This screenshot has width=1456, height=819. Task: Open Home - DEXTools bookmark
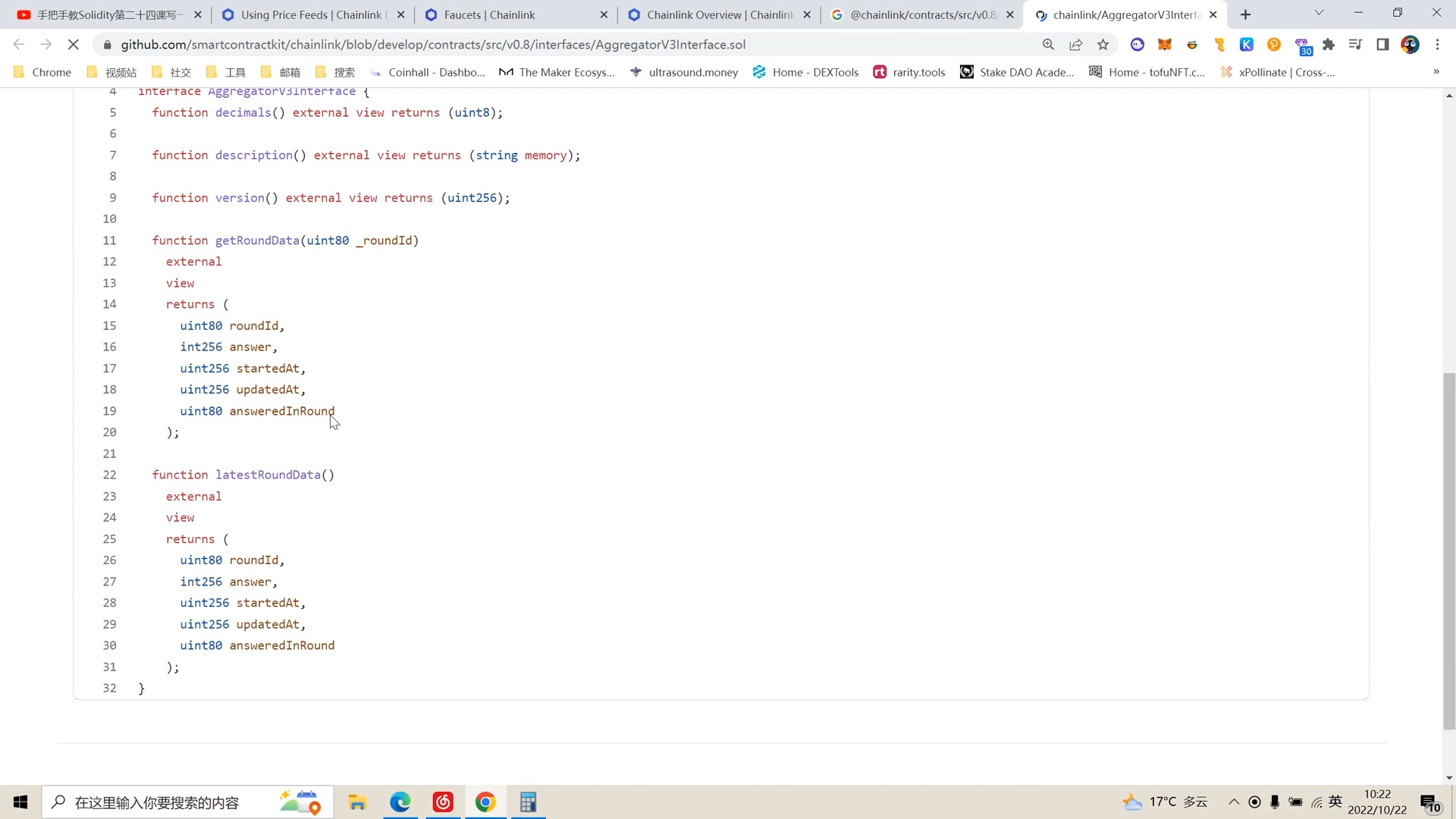pyautogui.click(x=806, y=72)
